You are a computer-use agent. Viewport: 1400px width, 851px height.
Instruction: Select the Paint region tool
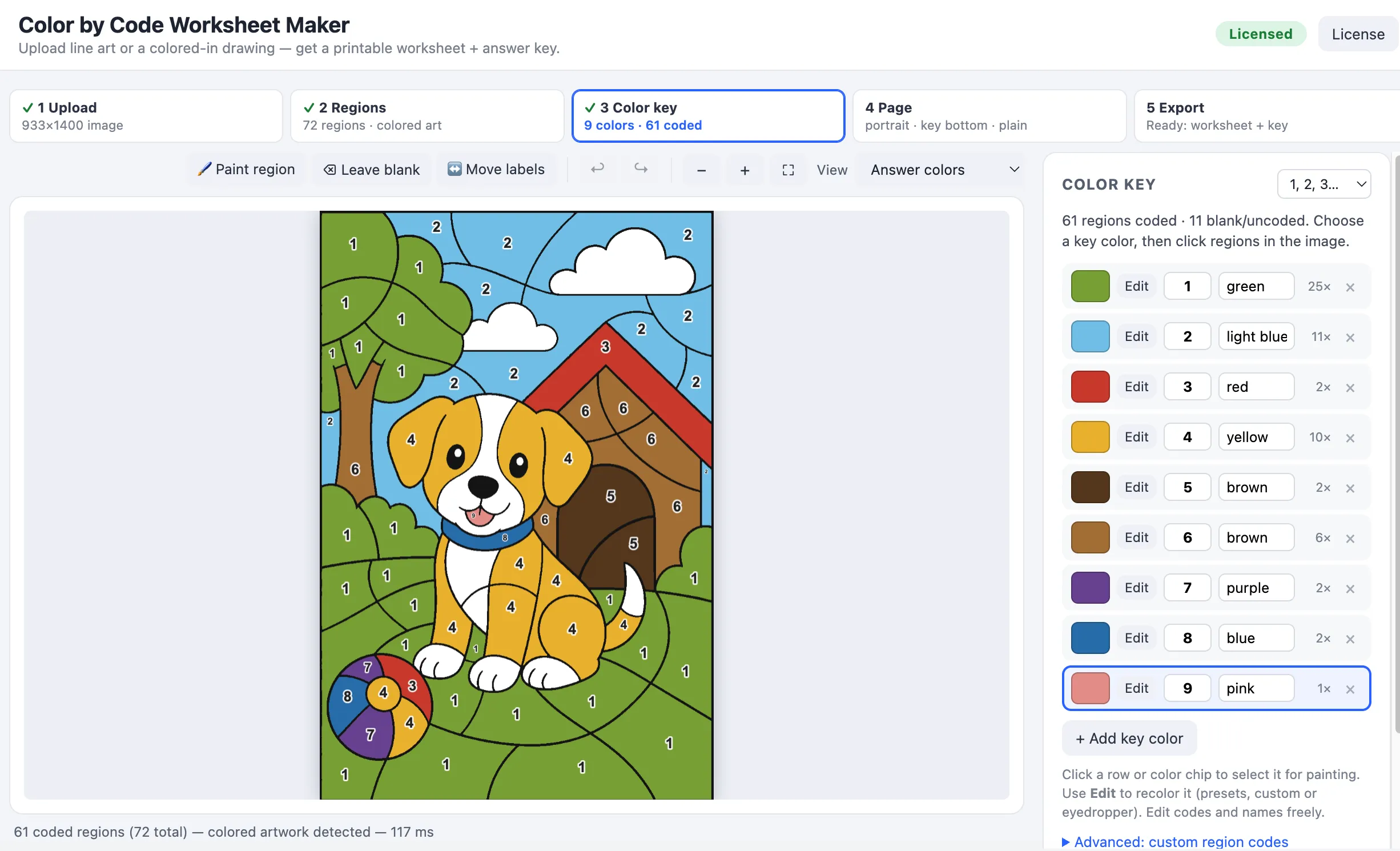246,170
